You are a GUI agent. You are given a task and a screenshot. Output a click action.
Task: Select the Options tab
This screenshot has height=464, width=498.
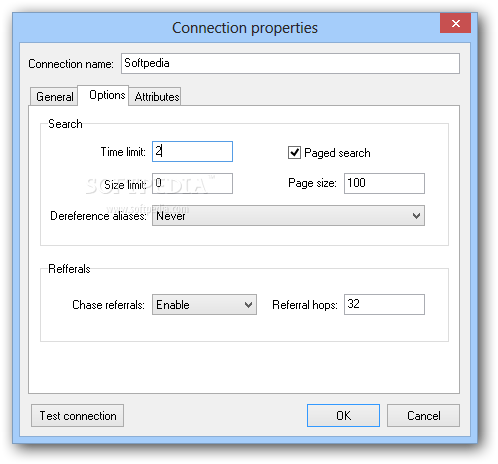tap(103, 95)
